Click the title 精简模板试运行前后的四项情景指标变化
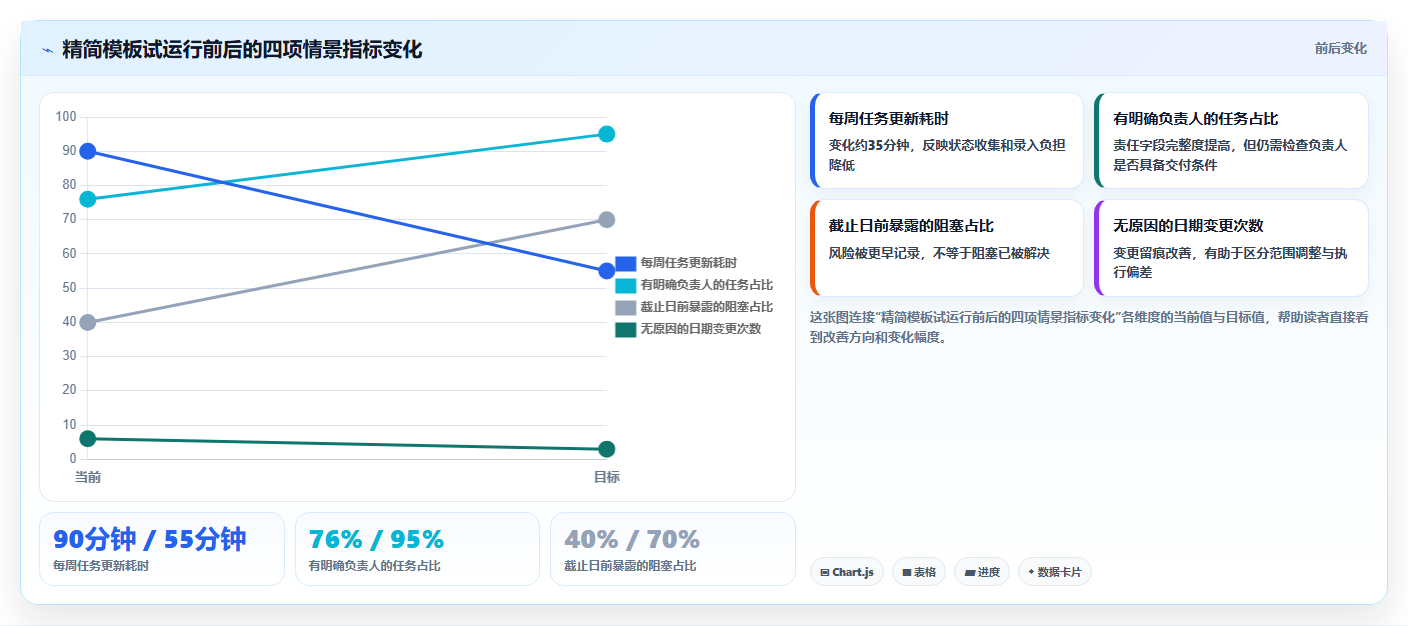1408x626 pixels. (242, 49)
